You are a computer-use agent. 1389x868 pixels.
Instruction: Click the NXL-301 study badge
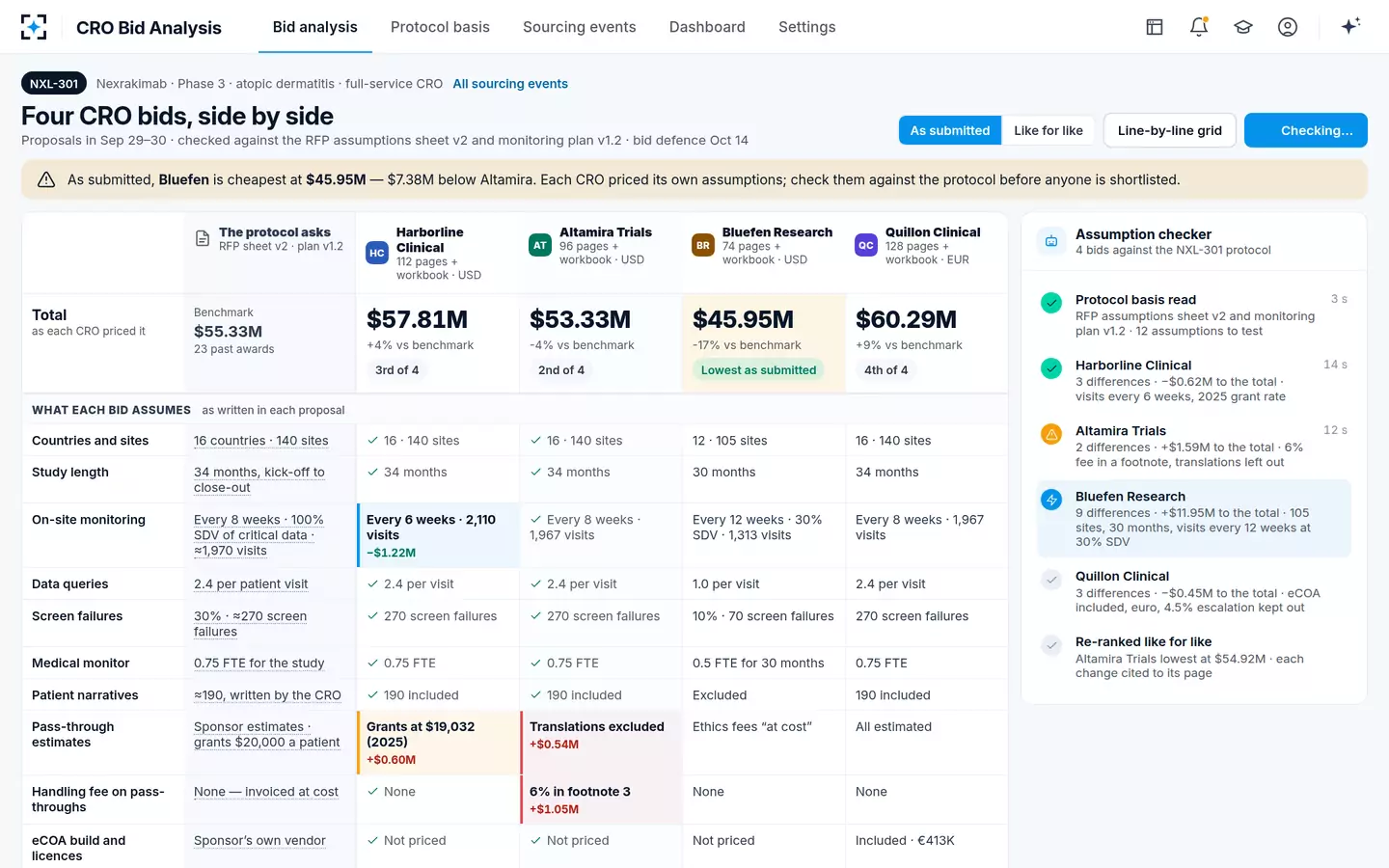(54, 84)
